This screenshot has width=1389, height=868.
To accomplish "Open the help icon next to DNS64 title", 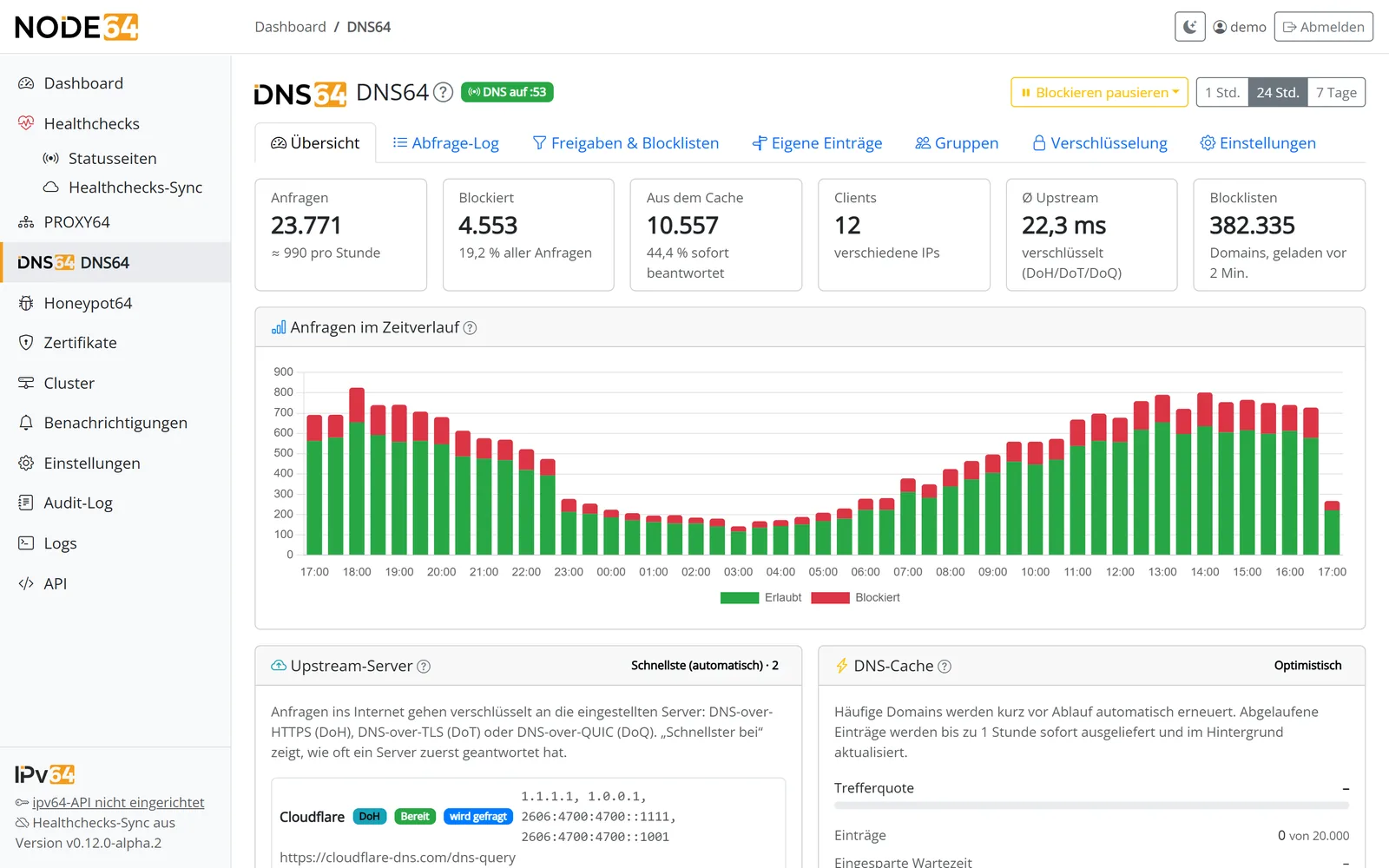I will tap(443, 92).
